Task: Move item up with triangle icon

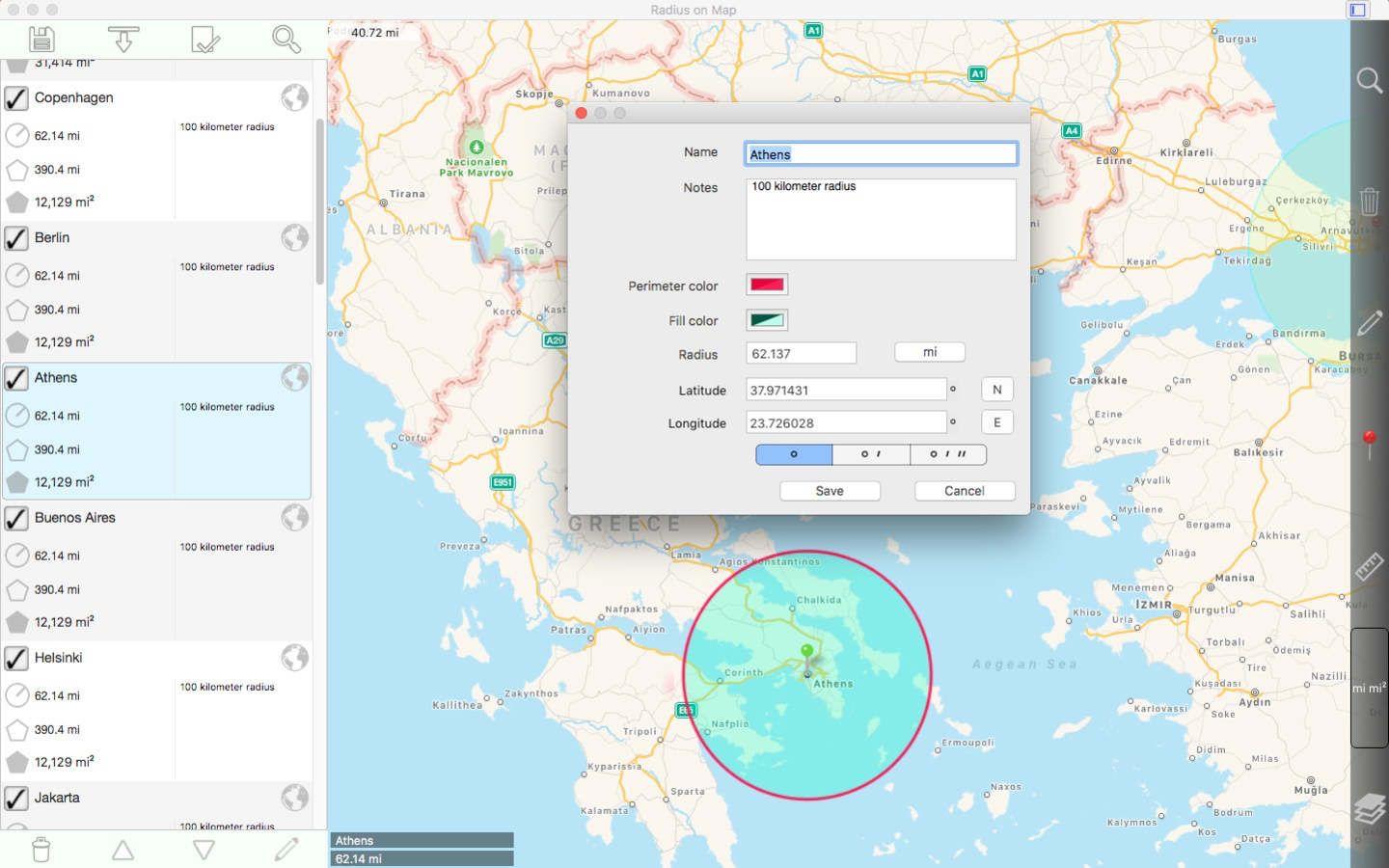Action: pyautogui.click(x=123, y=850)
